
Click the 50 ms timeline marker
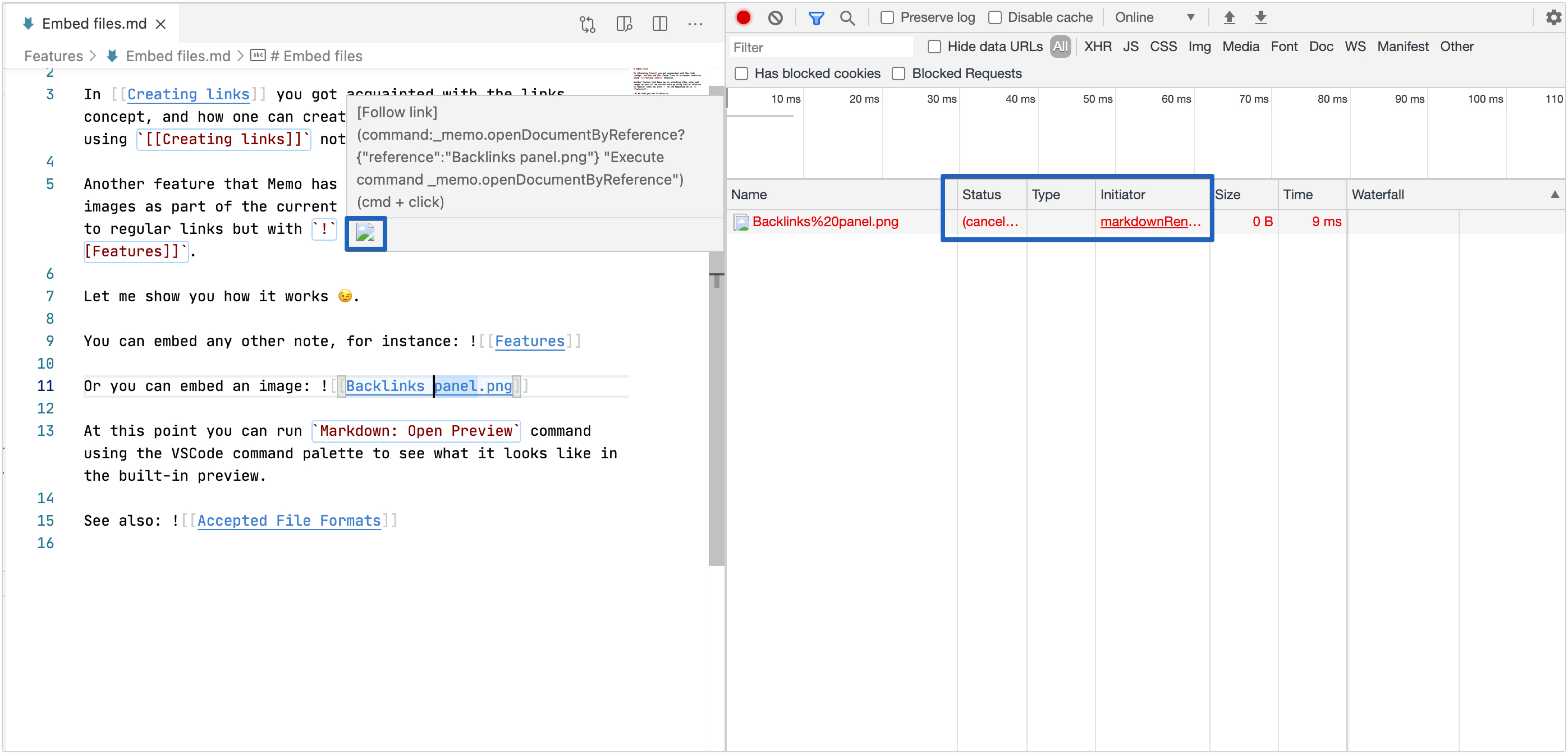pos(1097,99)
